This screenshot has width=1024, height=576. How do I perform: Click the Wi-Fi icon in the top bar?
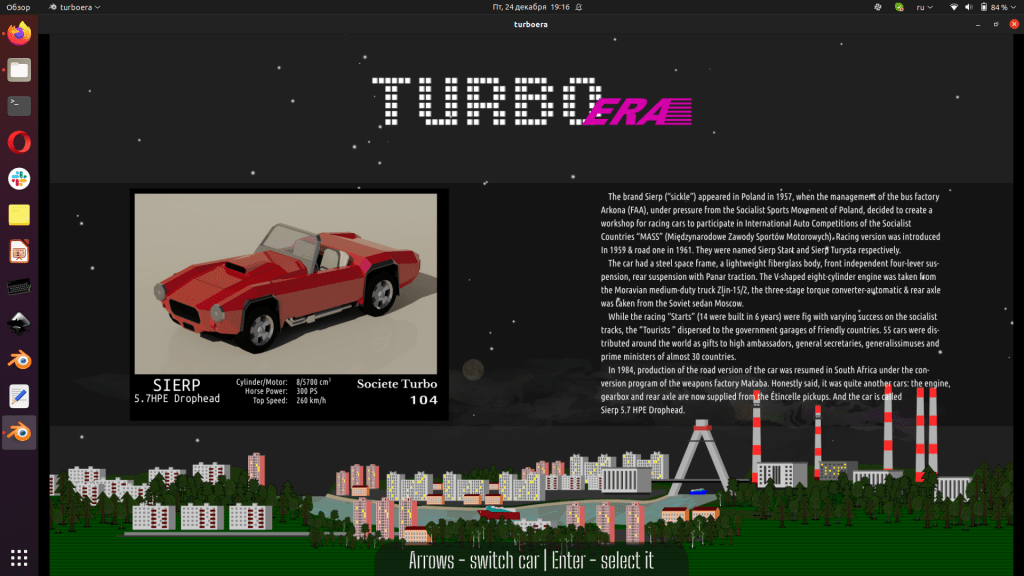(954, 7)
